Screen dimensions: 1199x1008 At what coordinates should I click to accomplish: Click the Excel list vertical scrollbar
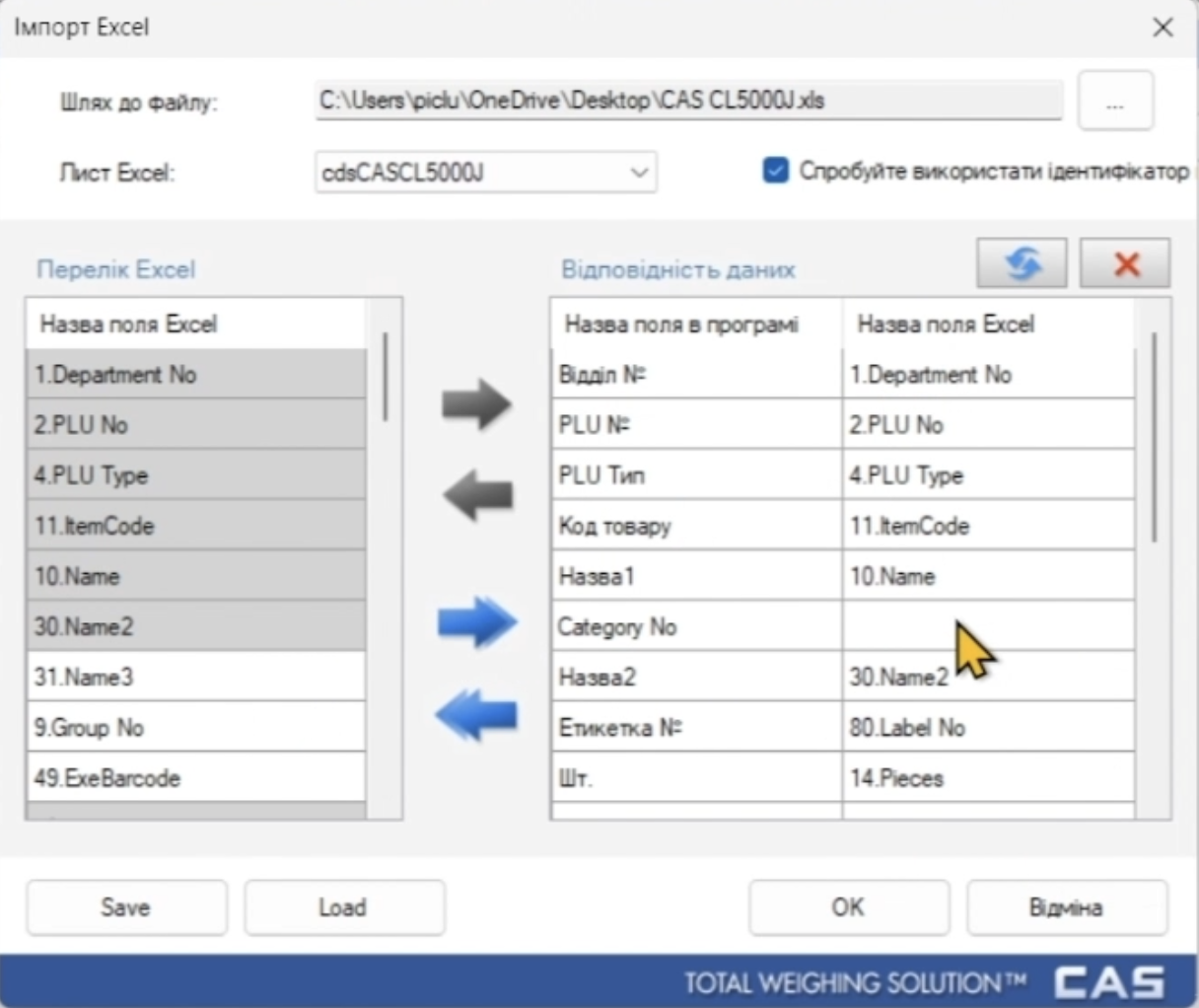[385, 378]
